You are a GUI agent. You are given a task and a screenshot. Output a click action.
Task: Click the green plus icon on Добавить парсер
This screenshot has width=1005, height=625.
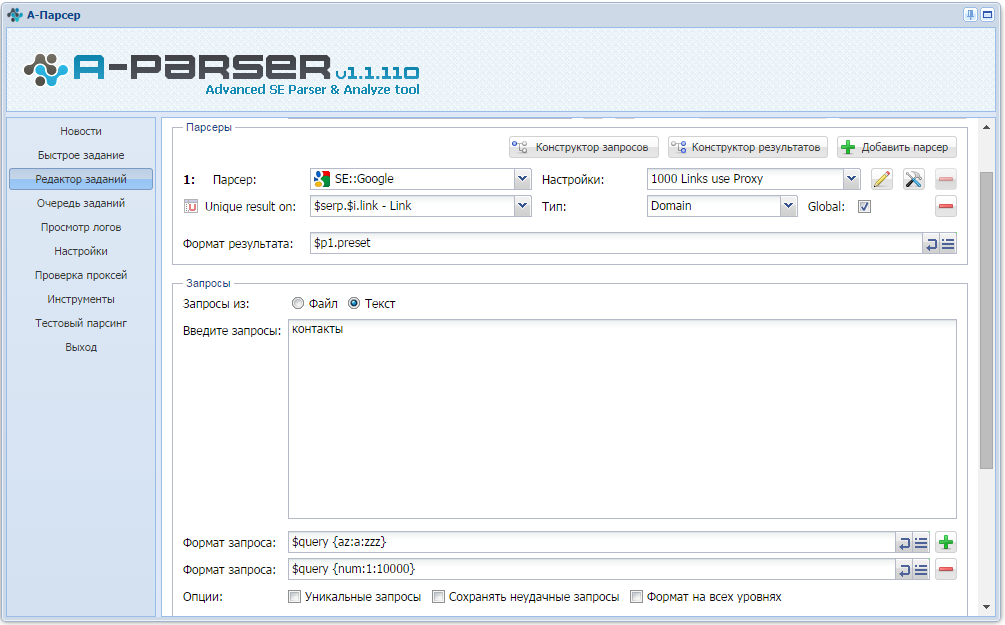point(848,147)
